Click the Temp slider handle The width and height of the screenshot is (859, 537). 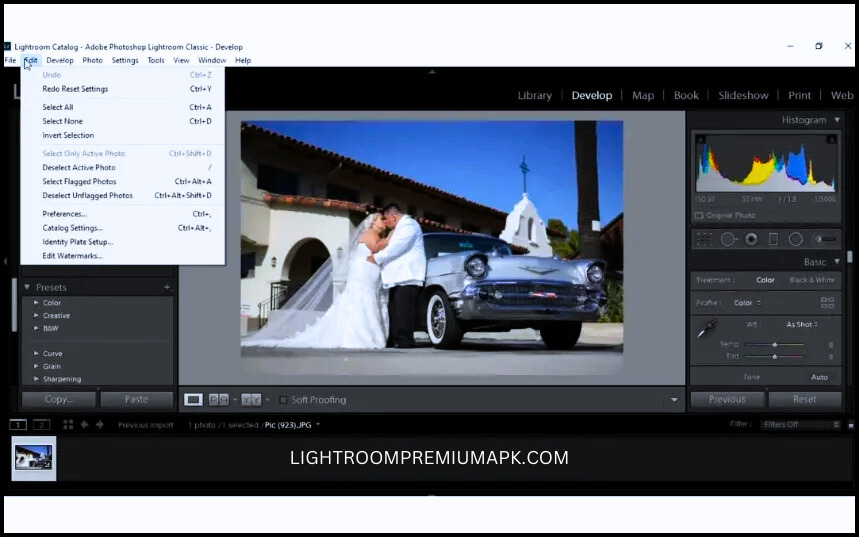774,344
